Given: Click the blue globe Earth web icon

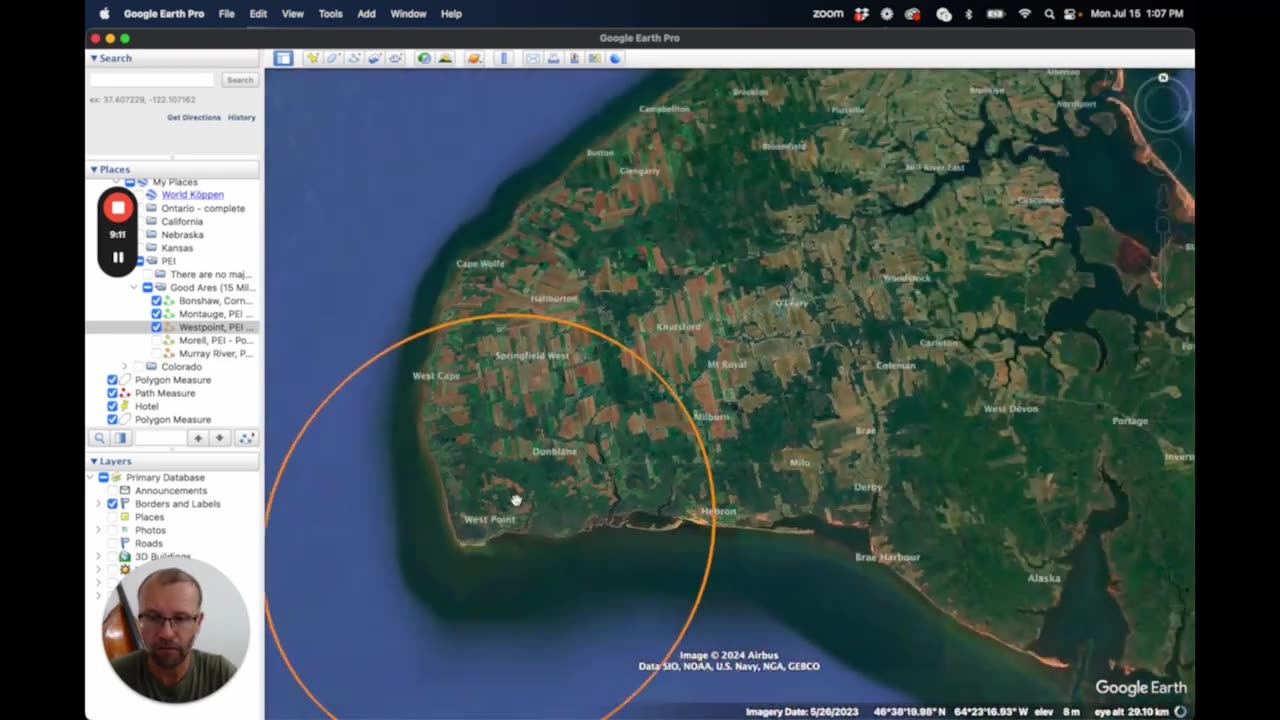Looking at the screenshot, I should tap(615, 58).
